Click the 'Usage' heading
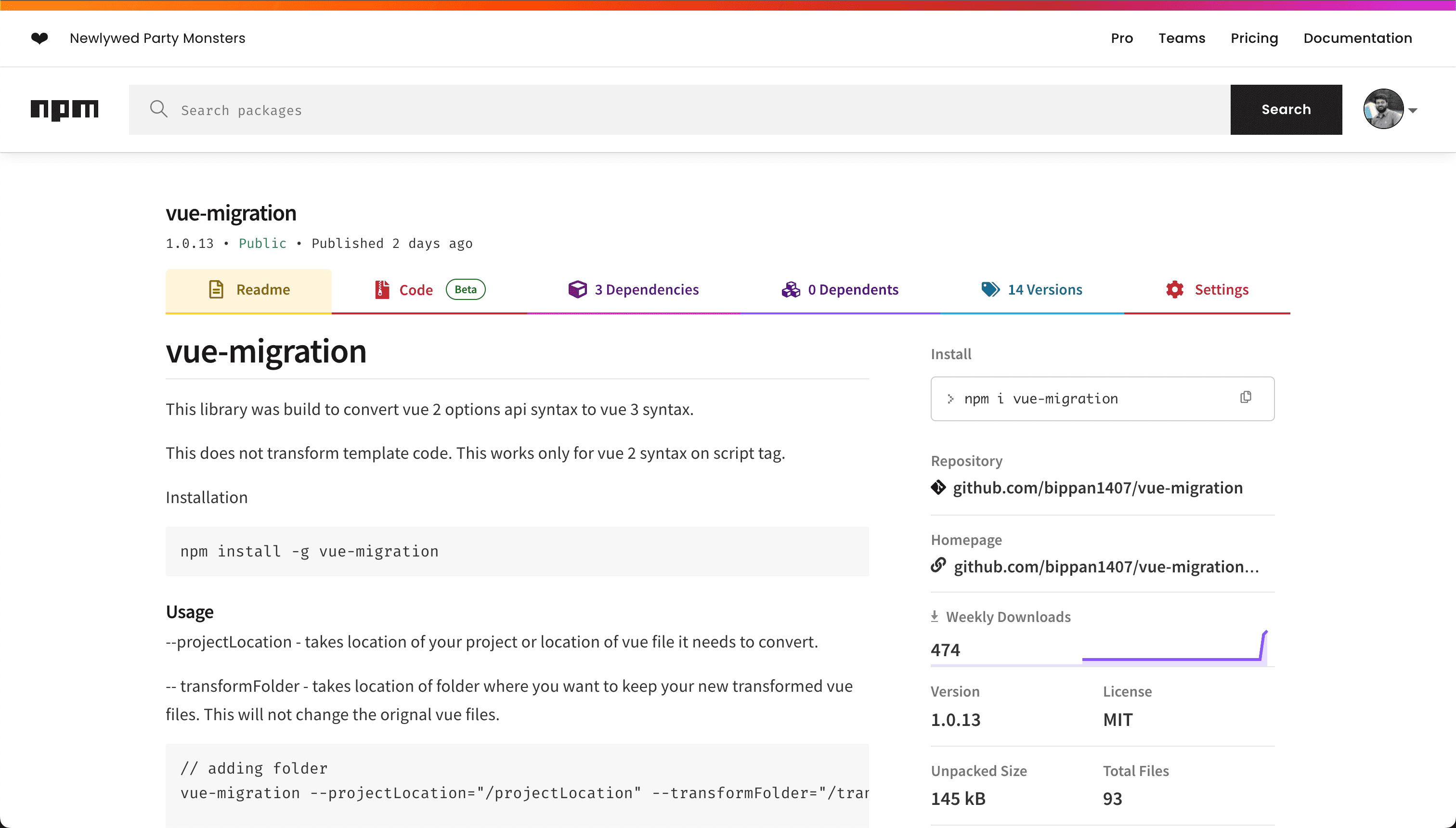1456x828 pixels. pos(189,612)
